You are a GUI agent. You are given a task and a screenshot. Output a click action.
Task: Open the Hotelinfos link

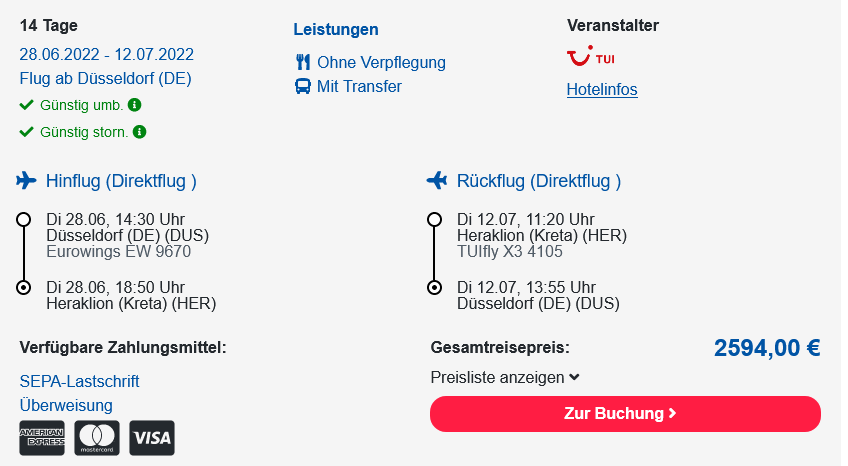[x=602, y=89]
